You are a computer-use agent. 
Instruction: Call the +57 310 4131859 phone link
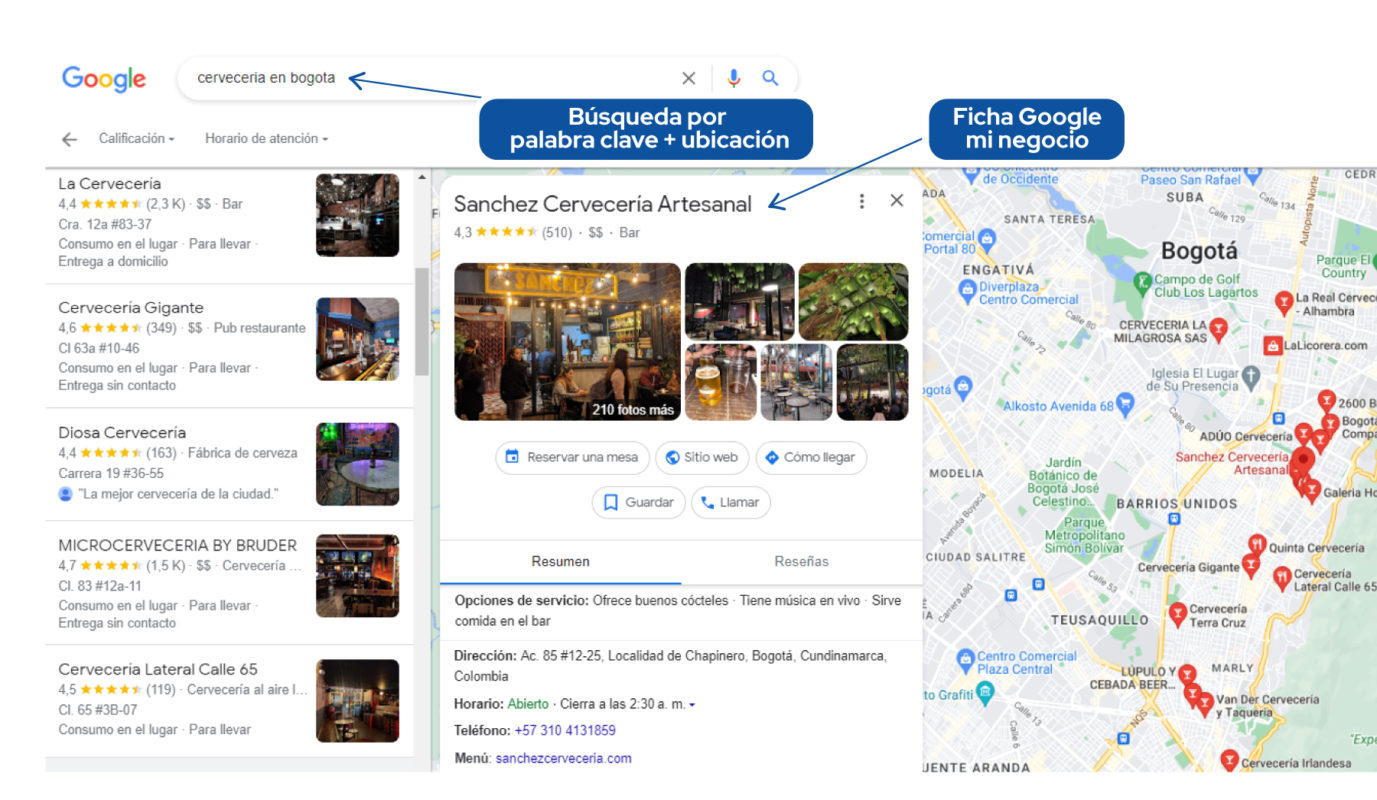pyautogui.click(x=565, y=731)
